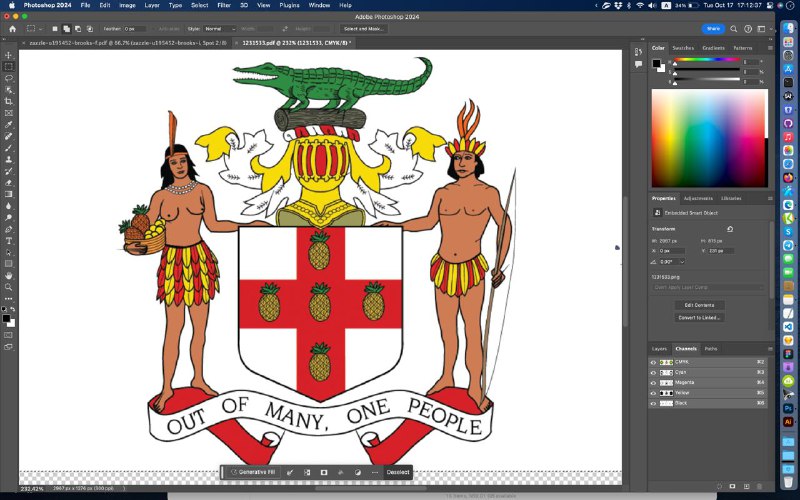Switch to the Layers tab

[x=659, y=349]
